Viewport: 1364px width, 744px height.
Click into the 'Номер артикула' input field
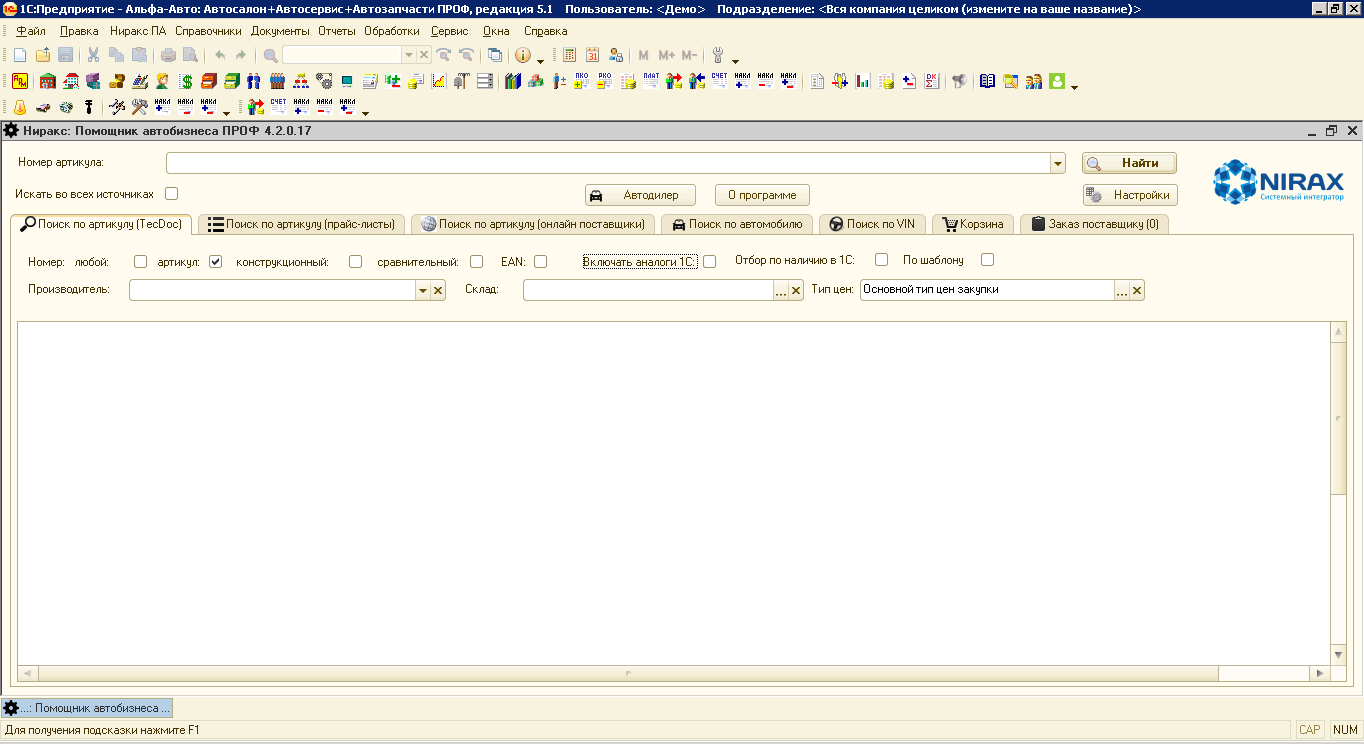pyautogui.click(x=608, y=163)
